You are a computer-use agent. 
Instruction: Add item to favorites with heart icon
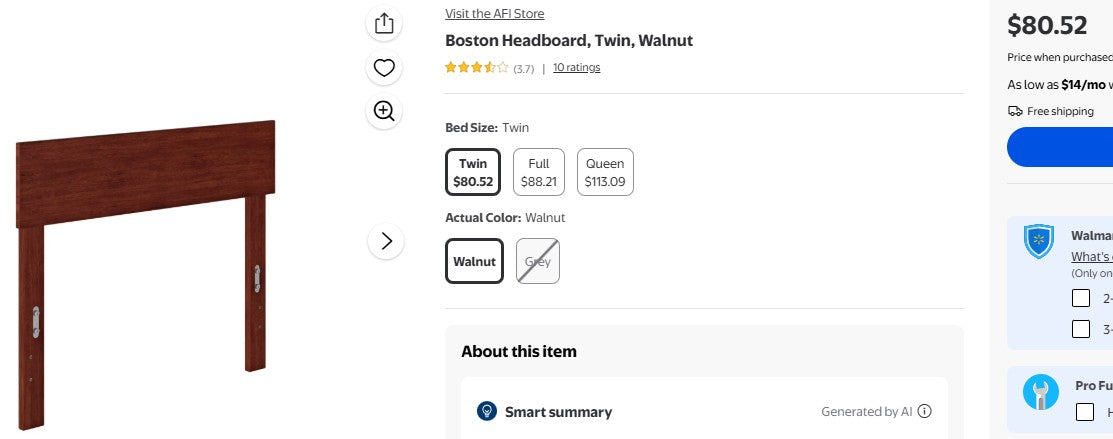pos(385,68)
